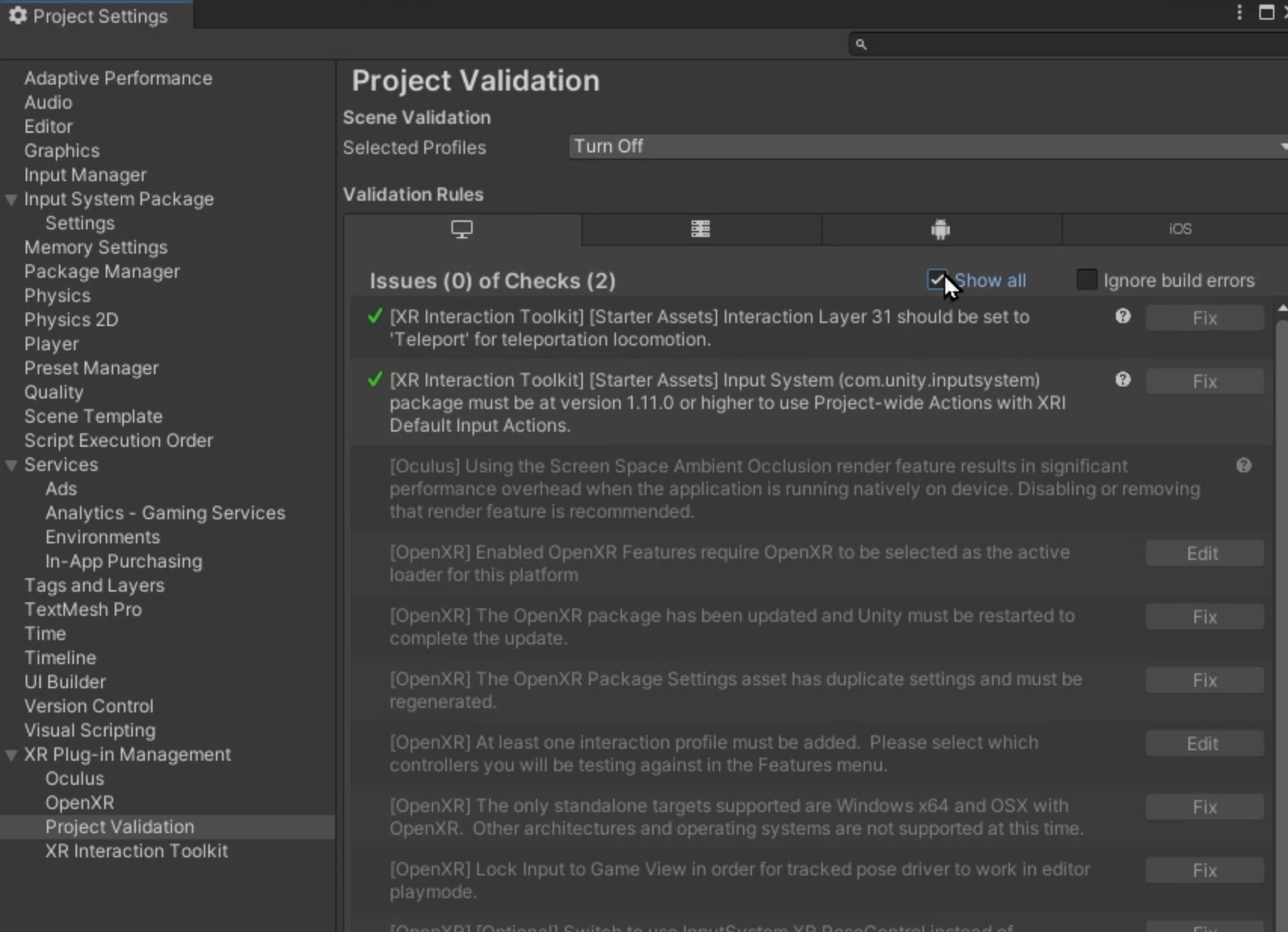The image size is (1288, 932).
Task: Click the search magnifier icon
Action: coord(861,45)
